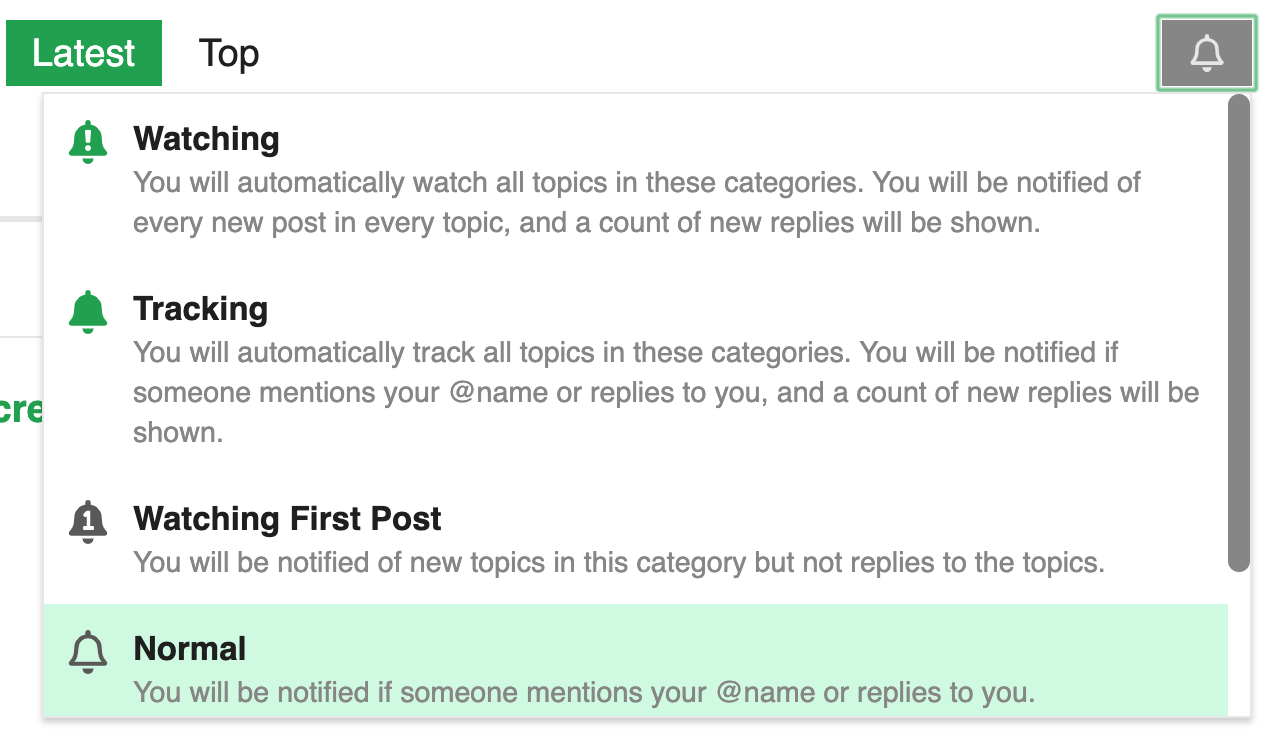Click the solid green bell beside Tracking
Viewport: 1272px width, 748px height.
[88, 311]
